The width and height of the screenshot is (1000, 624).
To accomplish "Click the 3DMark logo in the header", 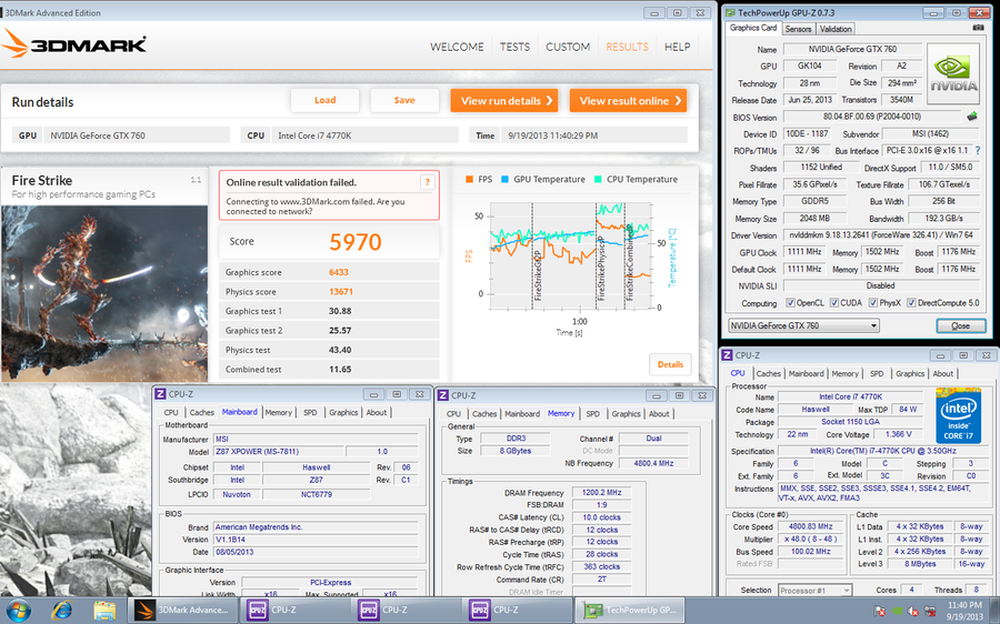I will pos(74,44).
